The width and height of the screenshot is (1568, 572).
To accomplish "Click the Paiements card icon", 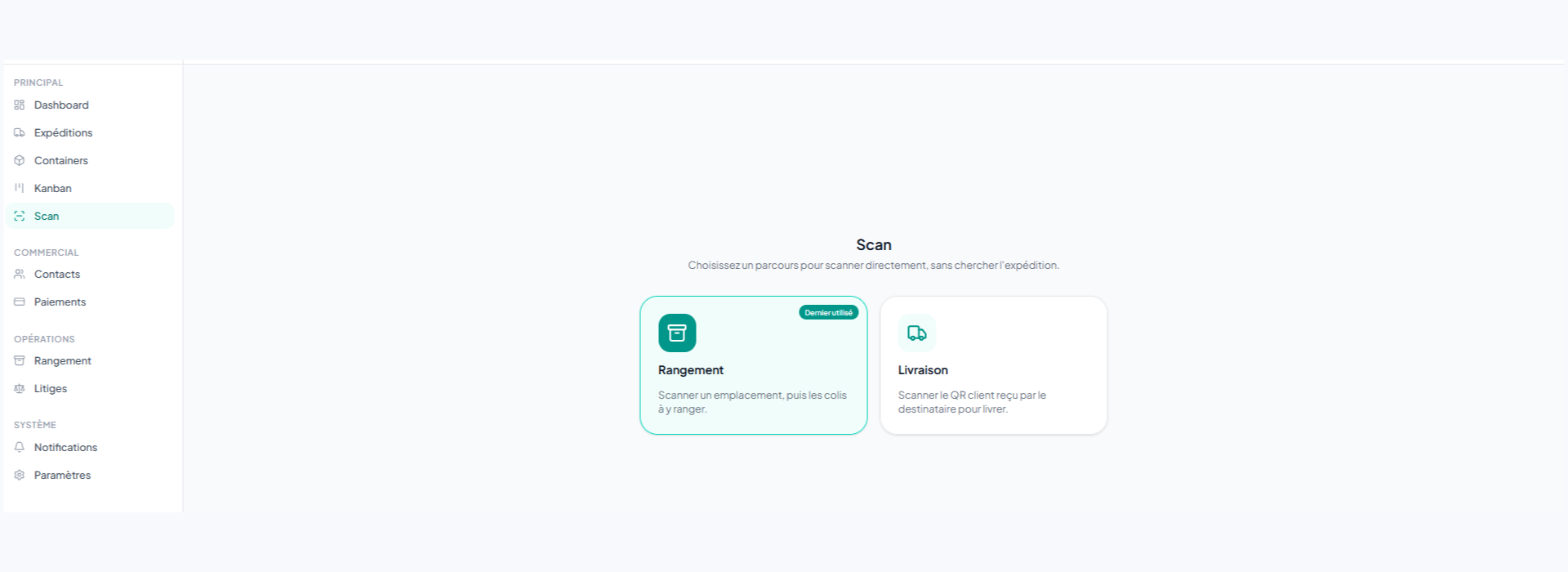I will click(20, 302).
